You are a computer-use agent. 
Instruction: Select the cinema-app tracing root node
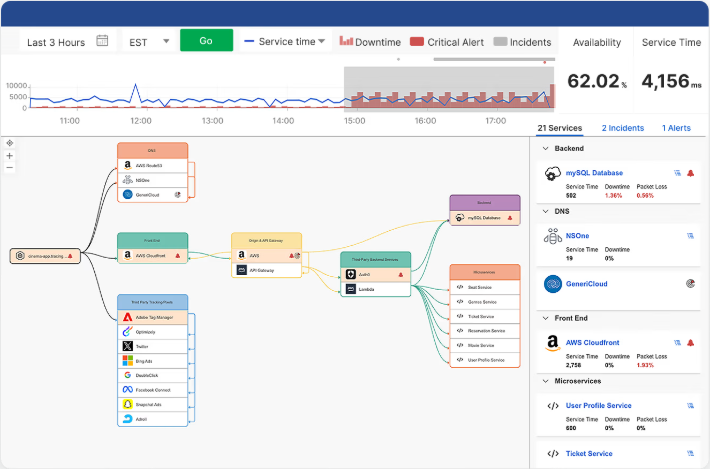45,256
